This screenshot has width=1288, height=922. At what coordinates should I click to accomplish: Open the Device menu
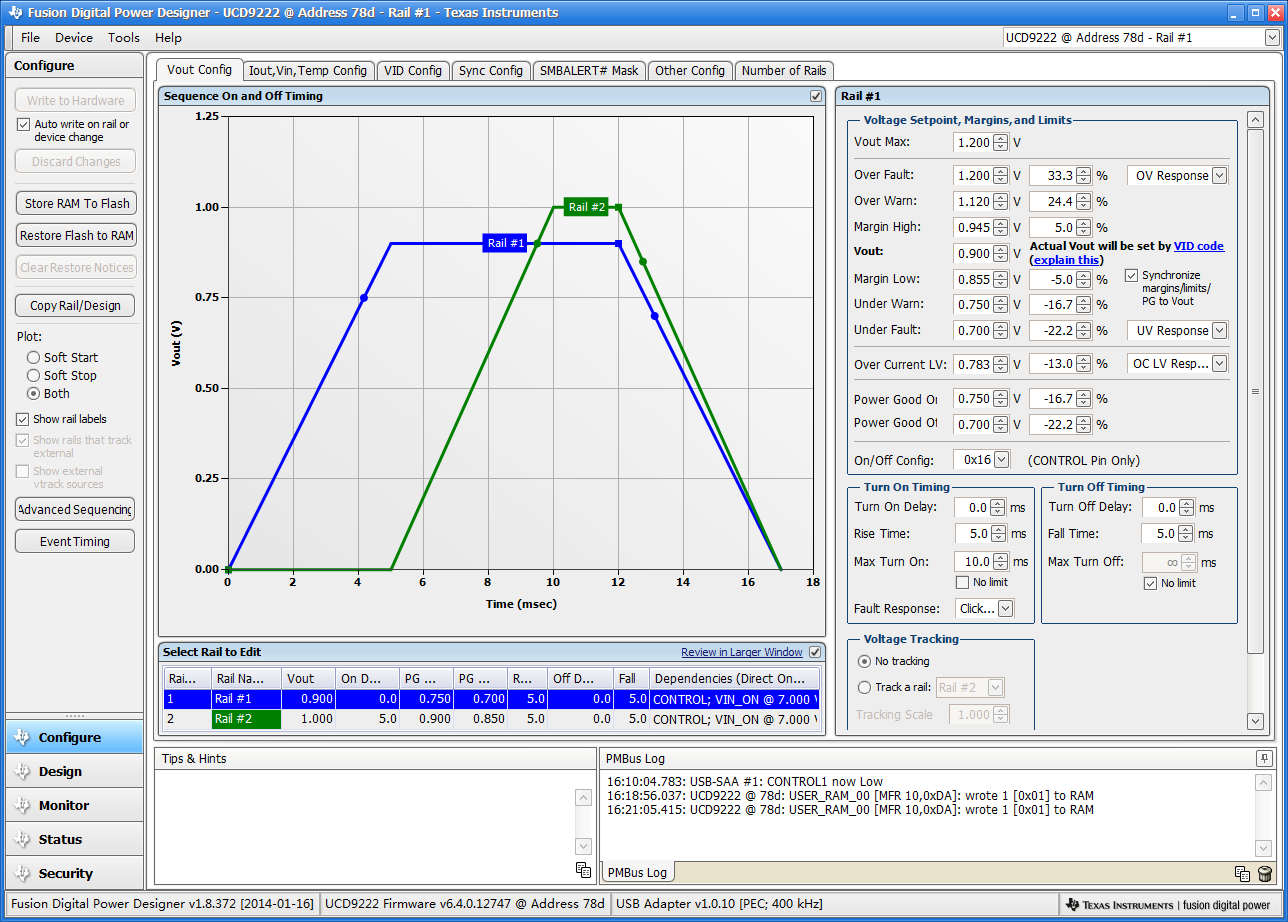click(74, 37)
